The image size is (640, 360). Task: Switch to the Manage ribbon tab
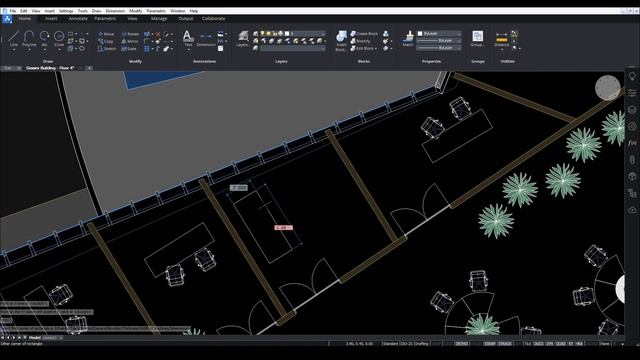[x=159, y=19]
